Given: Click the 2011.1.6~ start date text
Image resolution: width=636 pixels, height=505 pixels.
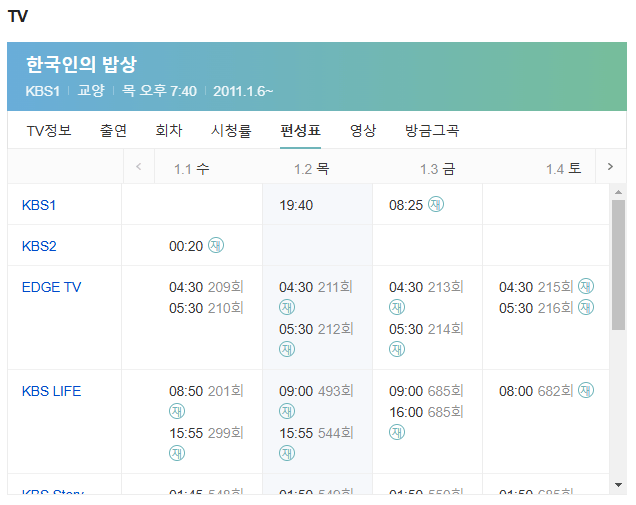Looking at the screenshot, I should (x=243, y=91).
